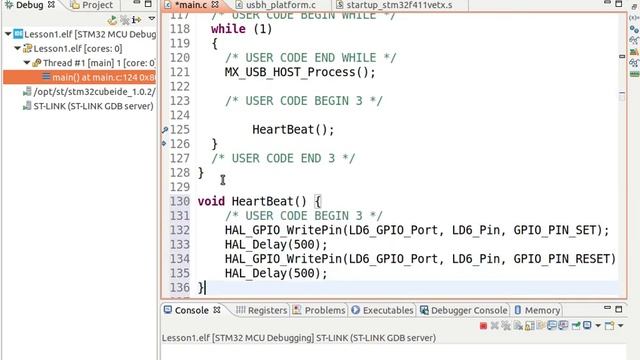Close the Console view tab
Screen dimensions: 640x360
pyautogui.click(x=217, y=310)
